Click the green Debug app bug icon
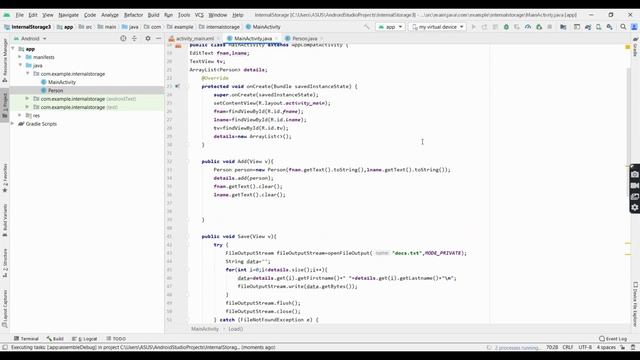The height and width of the screenshot is (360, 640). coord(506,27)
